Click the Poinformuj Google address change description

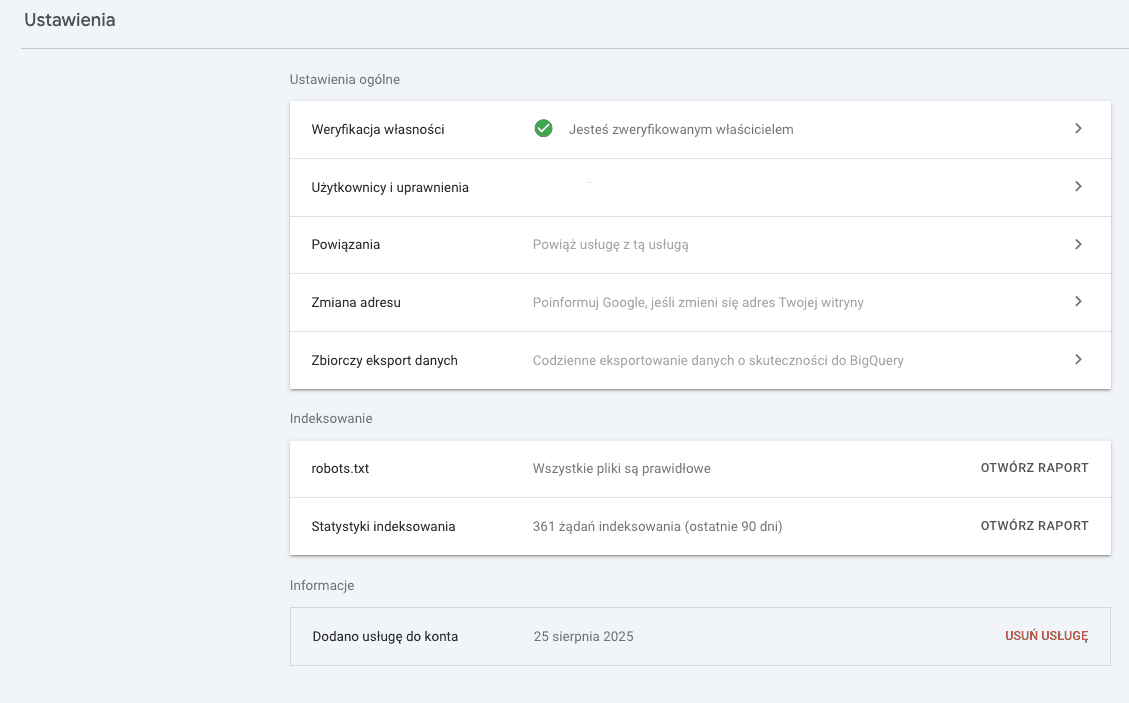click(x=698, y=302)
